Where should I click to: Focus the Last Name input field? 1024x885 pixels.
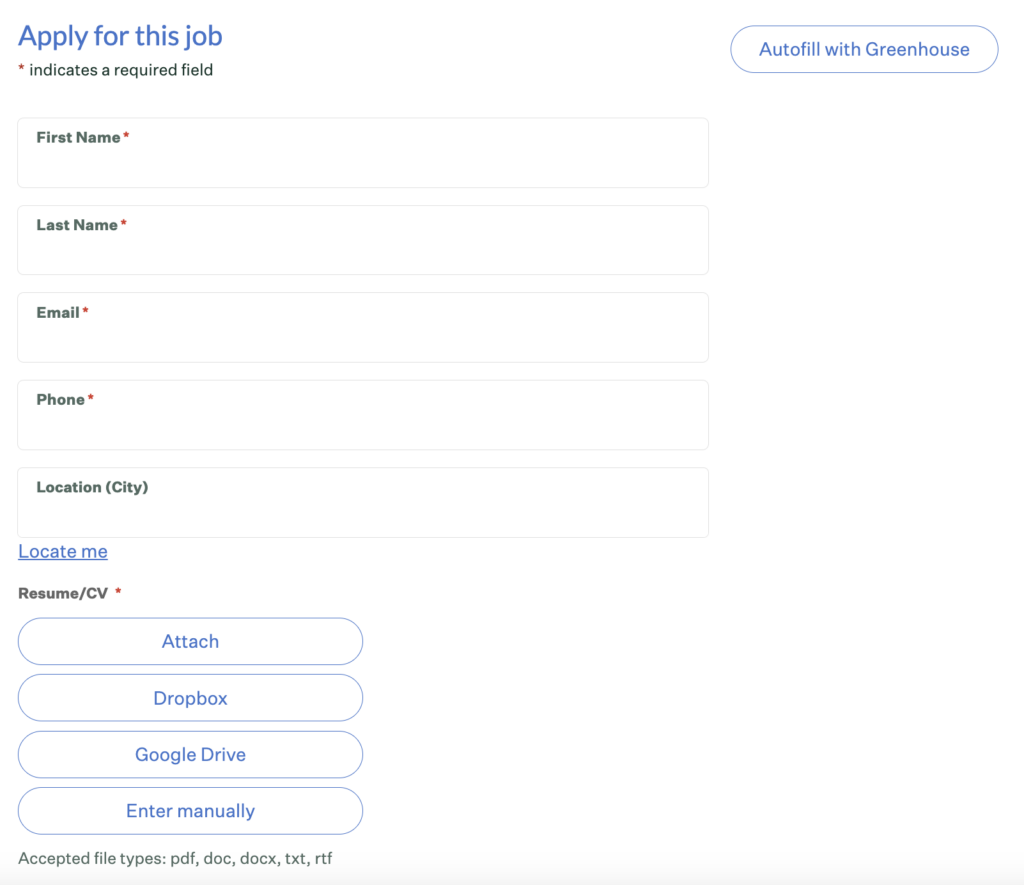(363, 240)
